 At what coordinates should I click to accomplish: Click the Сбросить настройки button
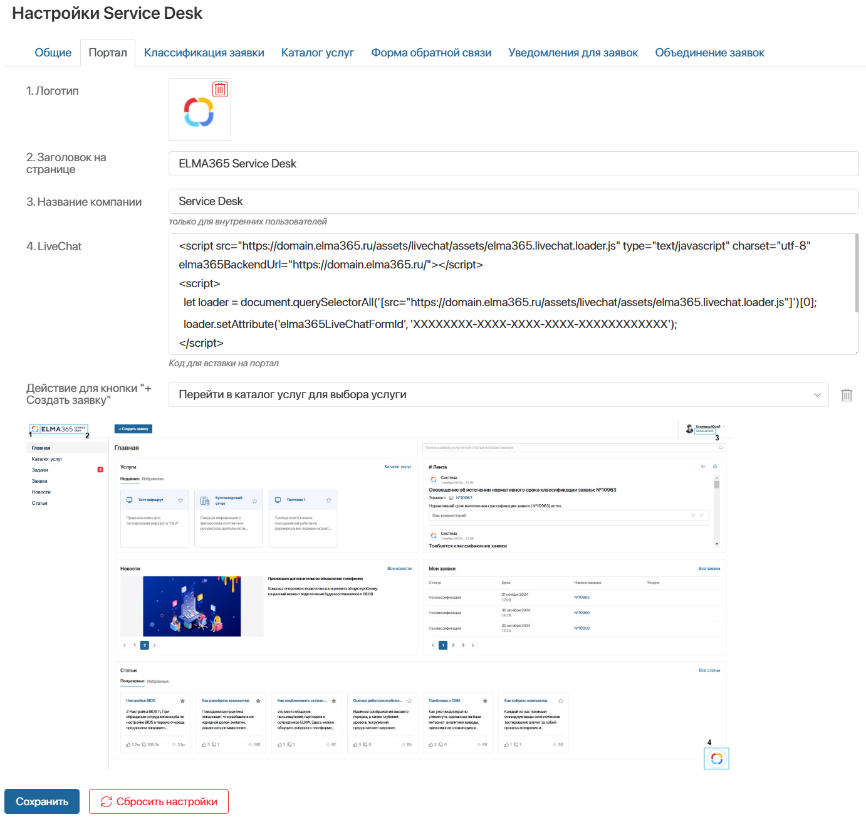pos(158,801)
